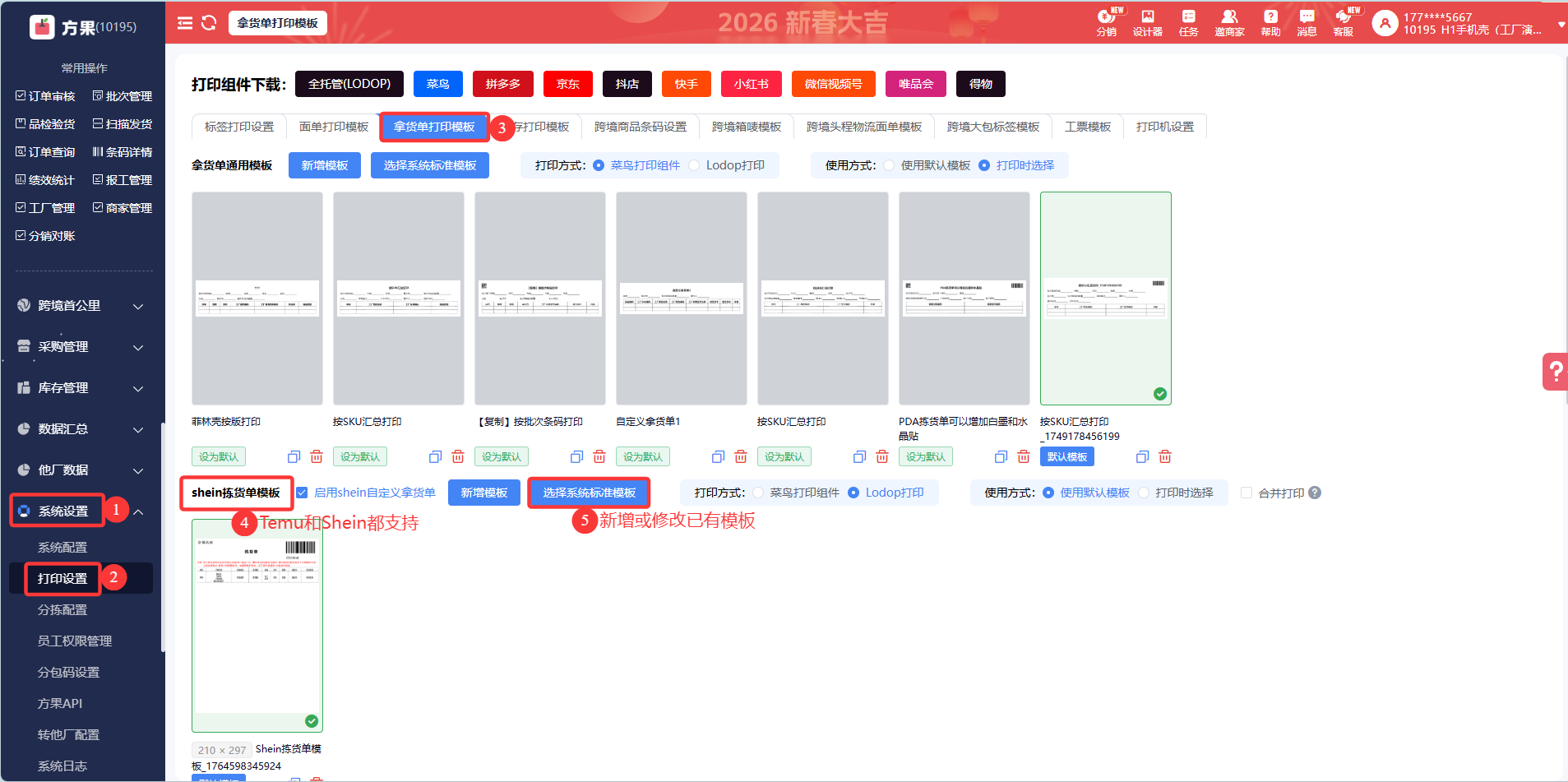Screen dimensions: 1568x782
Task: Copy the 按SKU汇总打印_1749178456199 template
Action: pos(1142,457)
